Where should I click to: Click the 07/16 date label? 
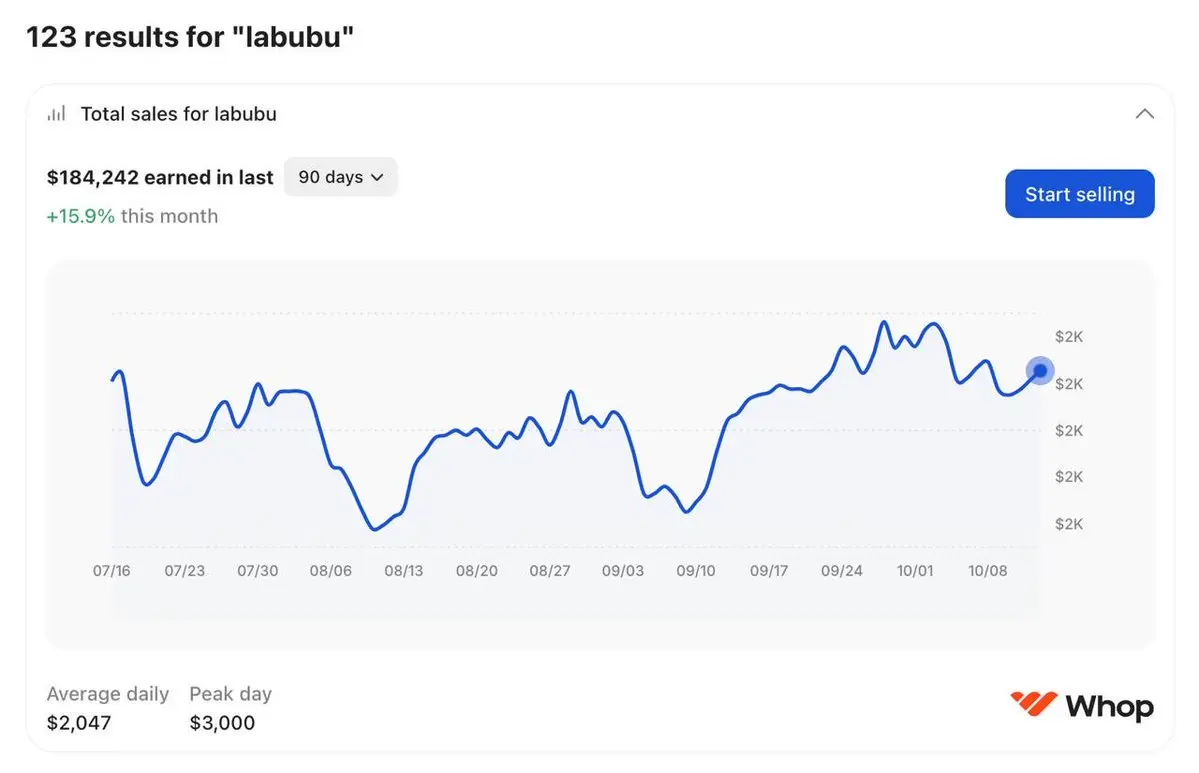coord(111,571)
